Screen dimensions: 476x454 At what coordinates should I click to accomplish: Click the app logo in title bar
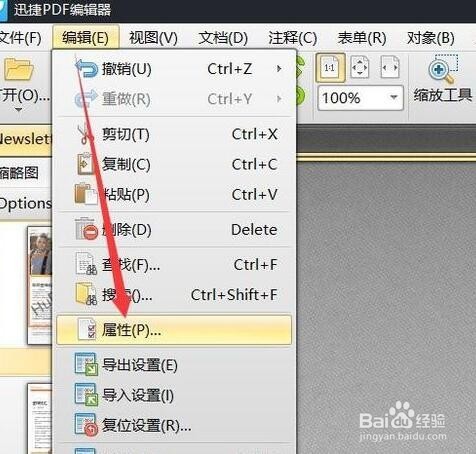[3, 10]
